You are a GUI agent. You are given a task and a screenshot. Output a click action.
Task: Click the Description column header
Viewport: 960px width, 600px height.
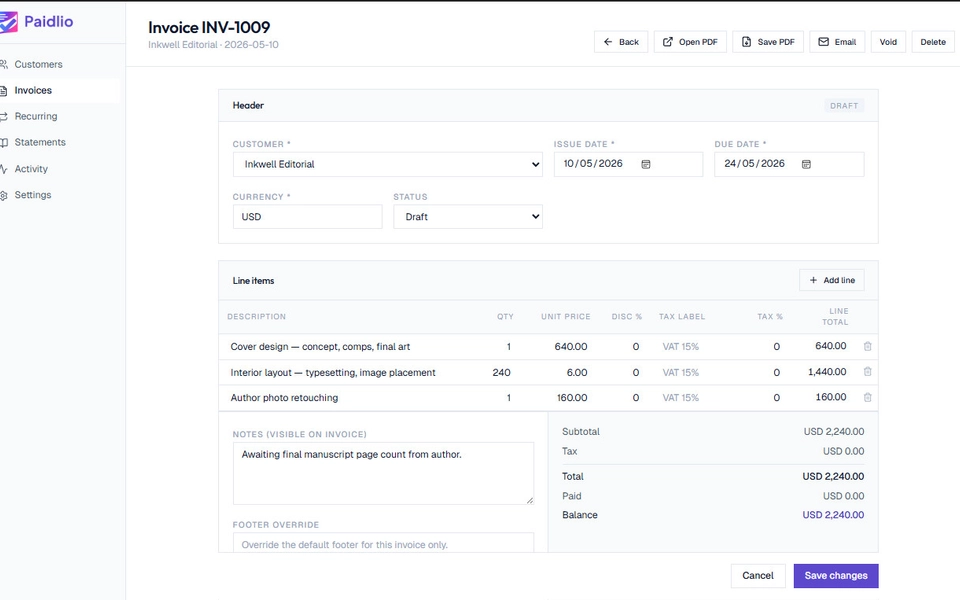click(x=257, y=317)
